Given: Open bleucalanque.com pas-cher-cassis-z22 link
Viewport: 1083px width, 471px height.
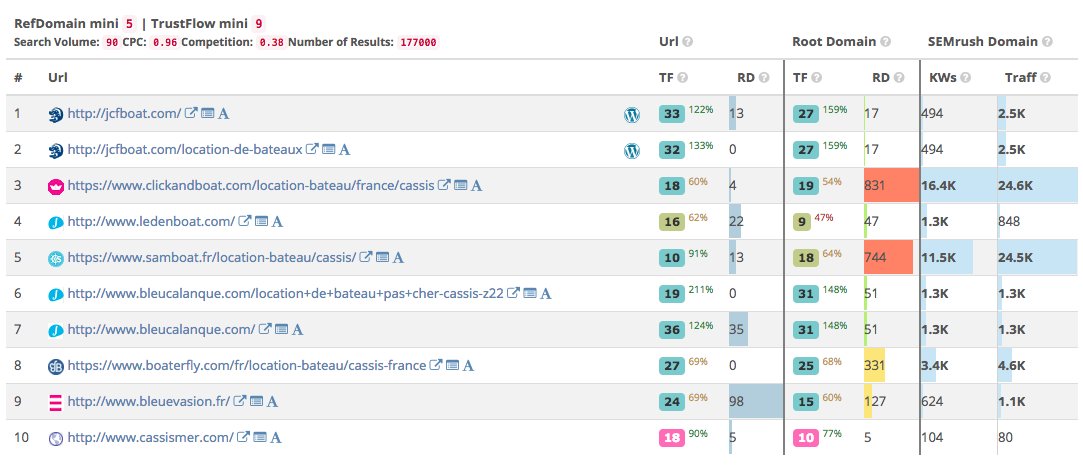Looking at the screenshot, I should point(285,293).
